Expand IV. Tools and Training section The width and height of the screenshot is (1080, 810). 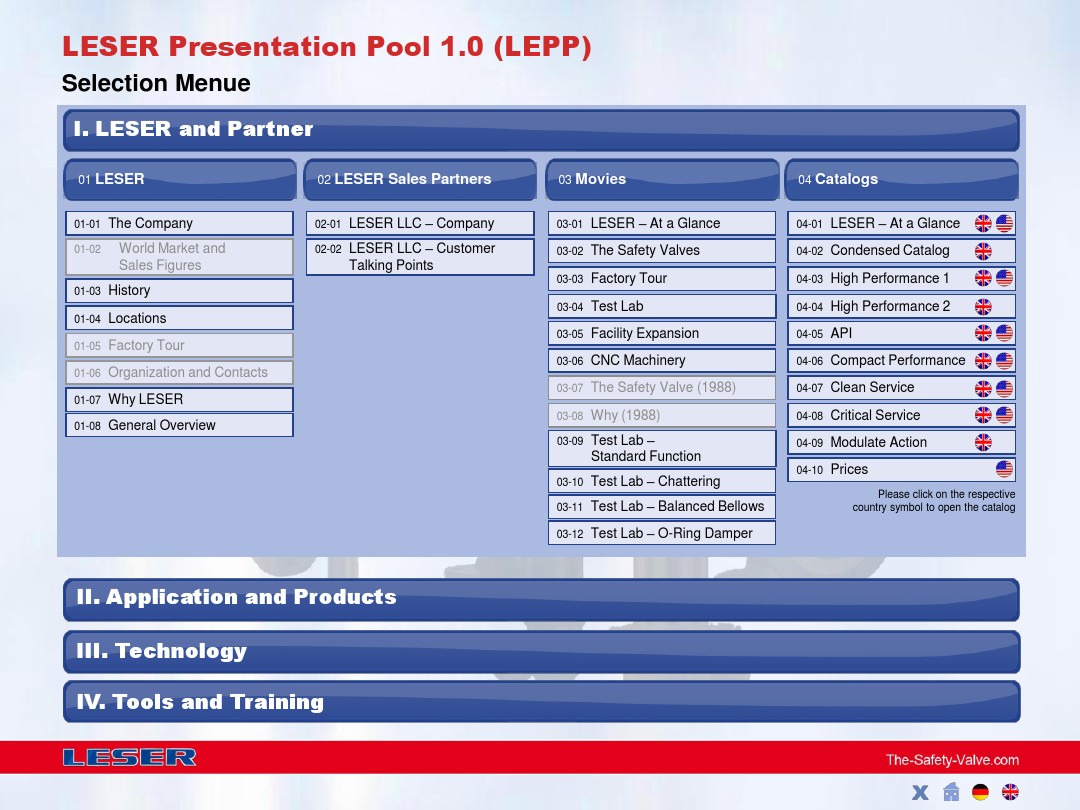pyautogui.click(x=541, y=702)
